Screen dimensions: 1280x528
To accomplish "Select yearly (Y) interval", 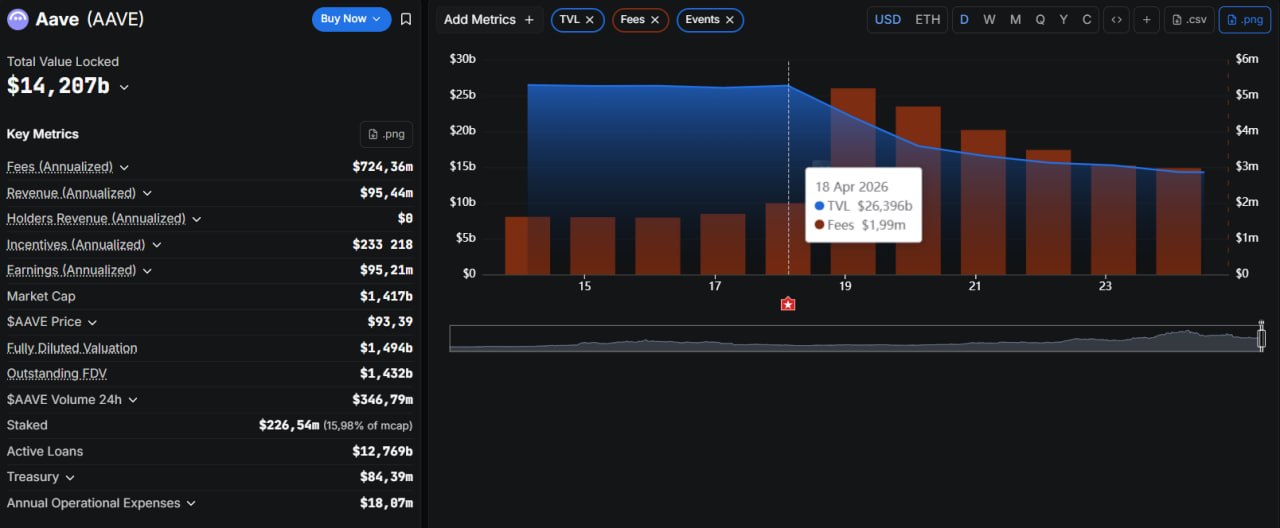I will pos(1063,20).
